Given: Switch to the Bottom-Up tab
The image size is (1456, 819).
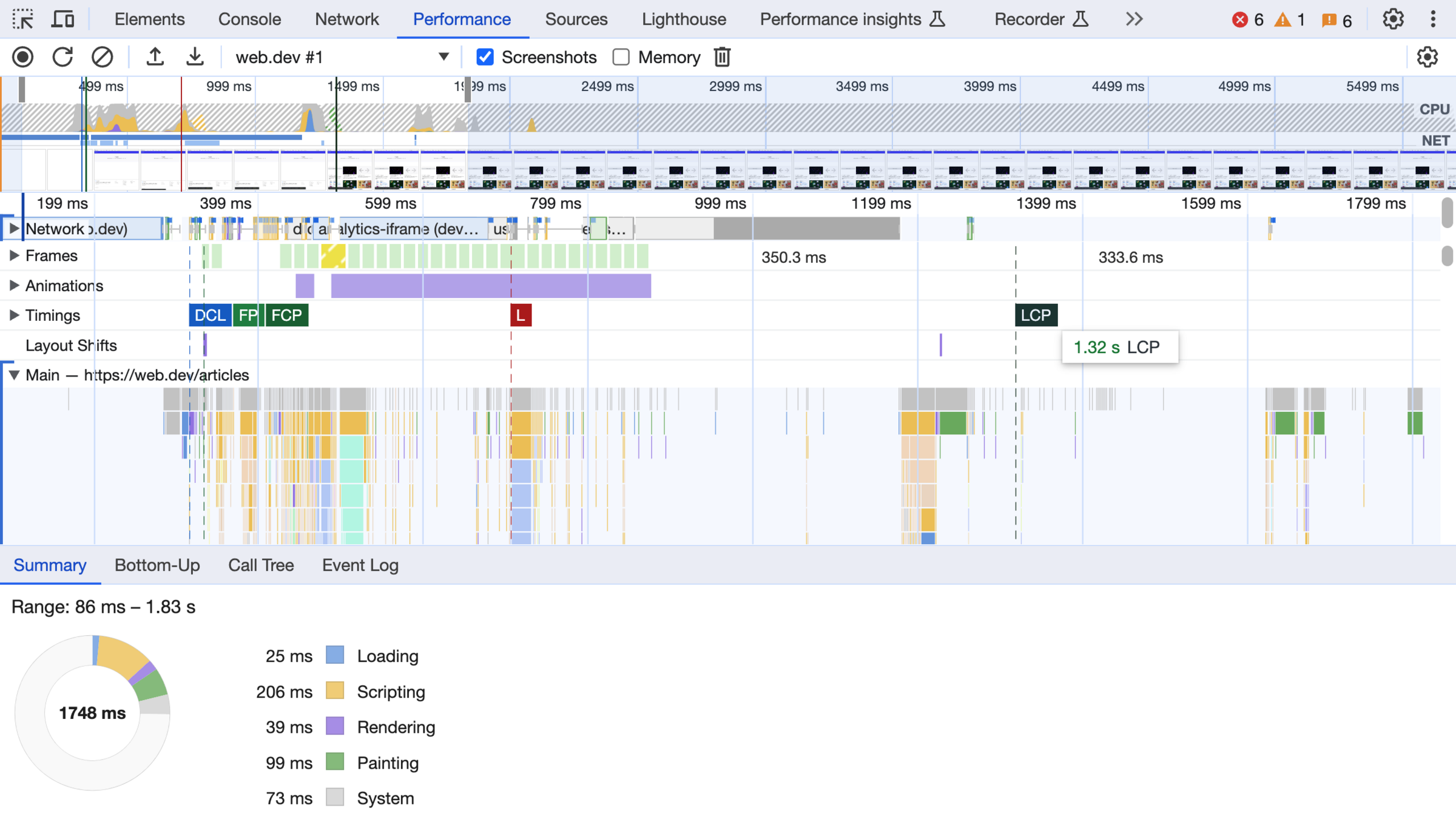Looking at the screenshot, I should point(157,565).
